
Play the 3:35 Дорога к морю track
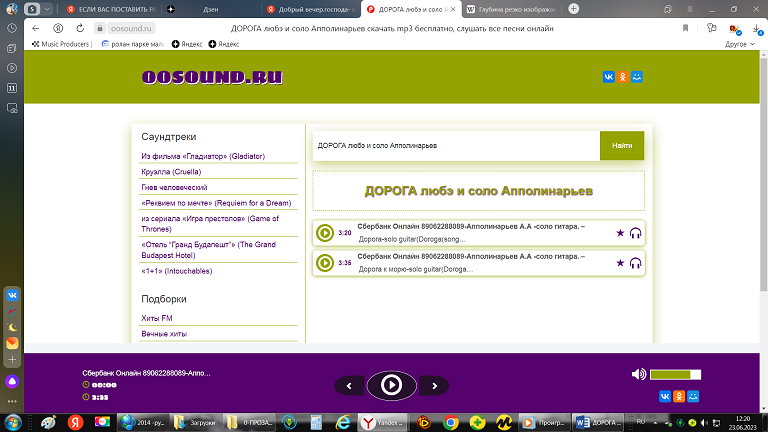pyautogui.click(x=325, y=263)
